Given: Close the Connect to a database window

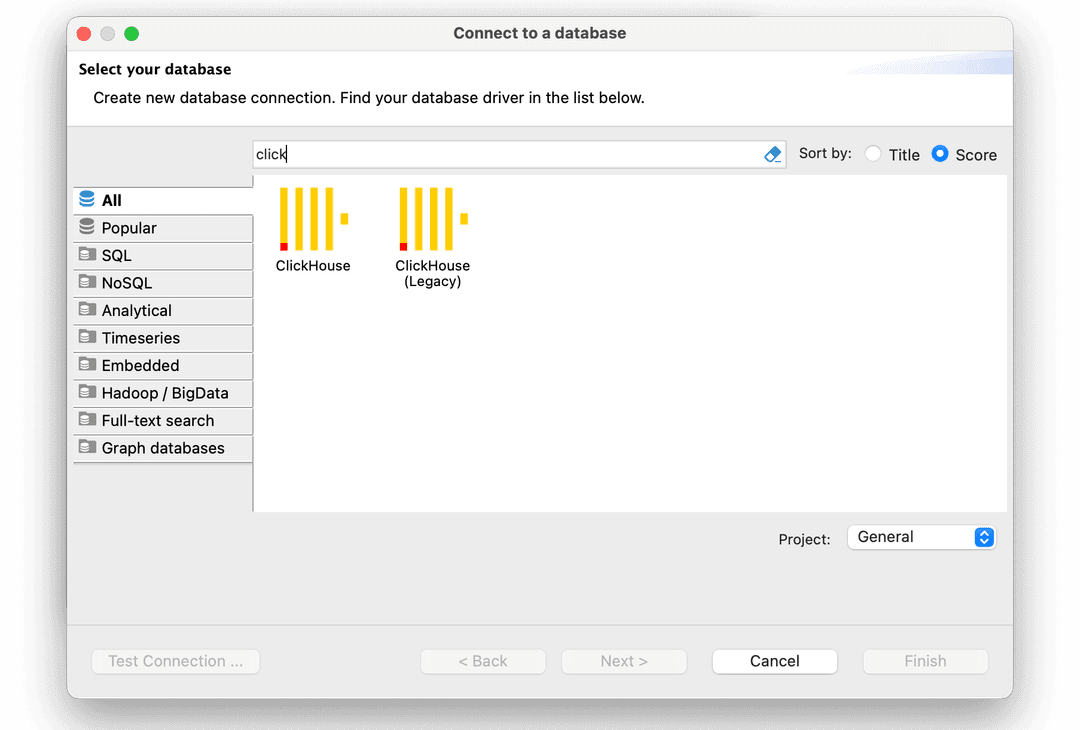Looking at the screenshot, I should 84,34.
